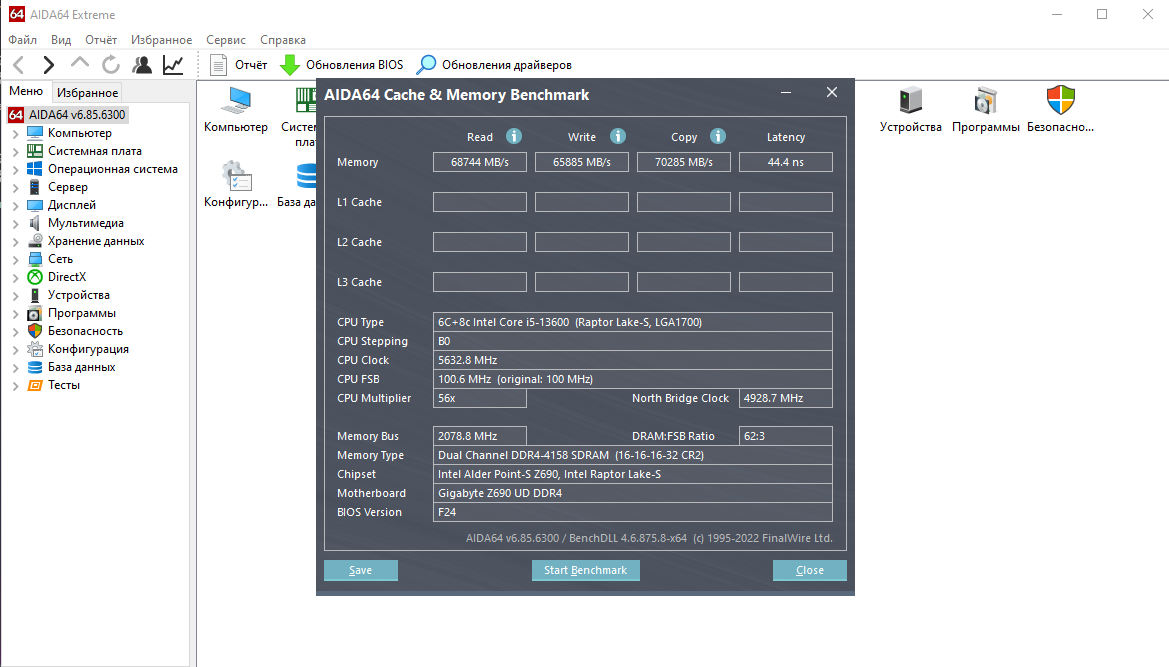The image size is (1169, 667).
Task: Open the user icon in the toolbar
Action: click(142, 65)
